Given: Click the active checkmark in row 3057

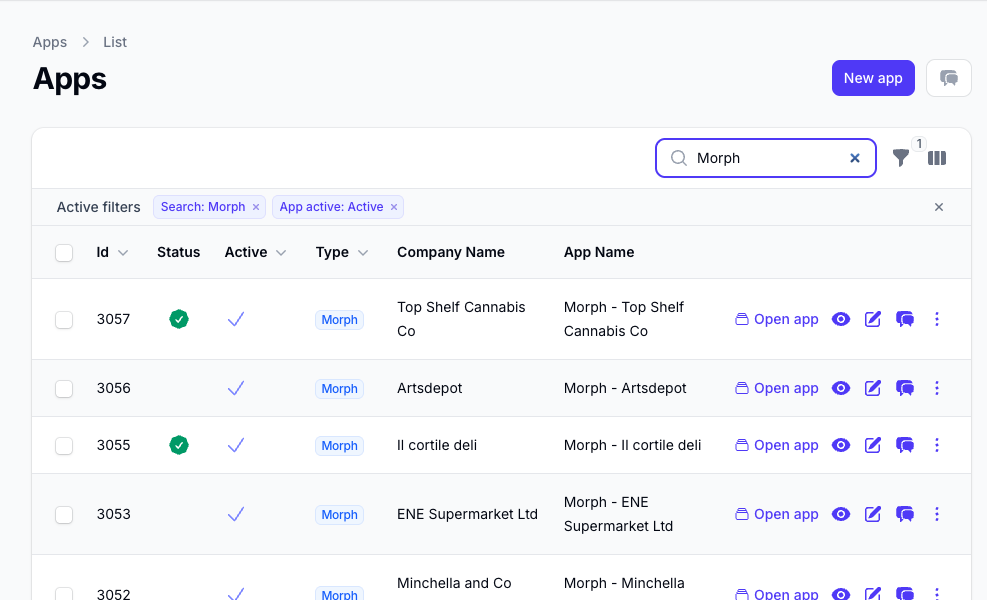Looking at the screenshot, I should click(236, 319).
